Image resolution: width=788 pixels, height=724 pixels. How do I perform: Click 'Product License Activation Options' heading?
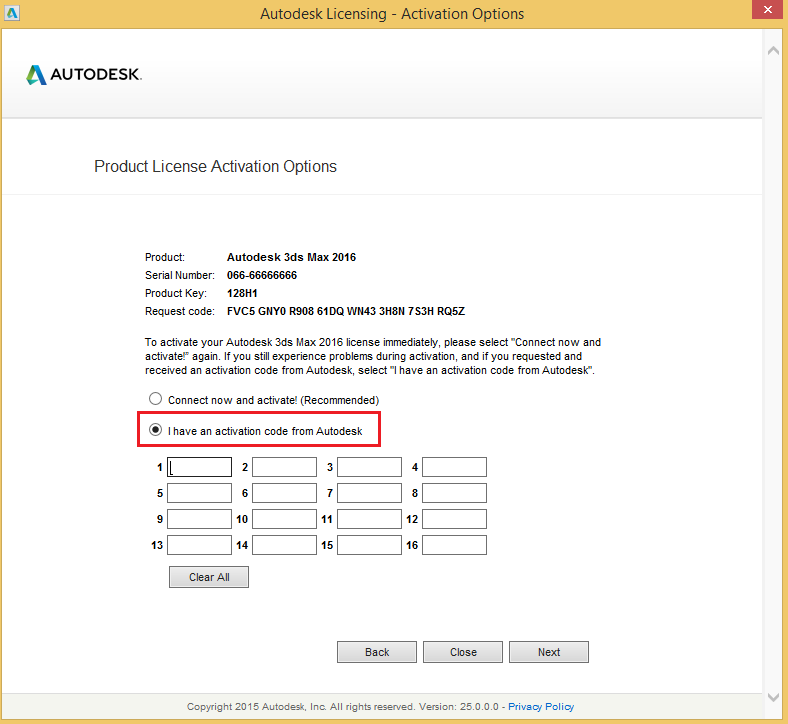[216, 166]
